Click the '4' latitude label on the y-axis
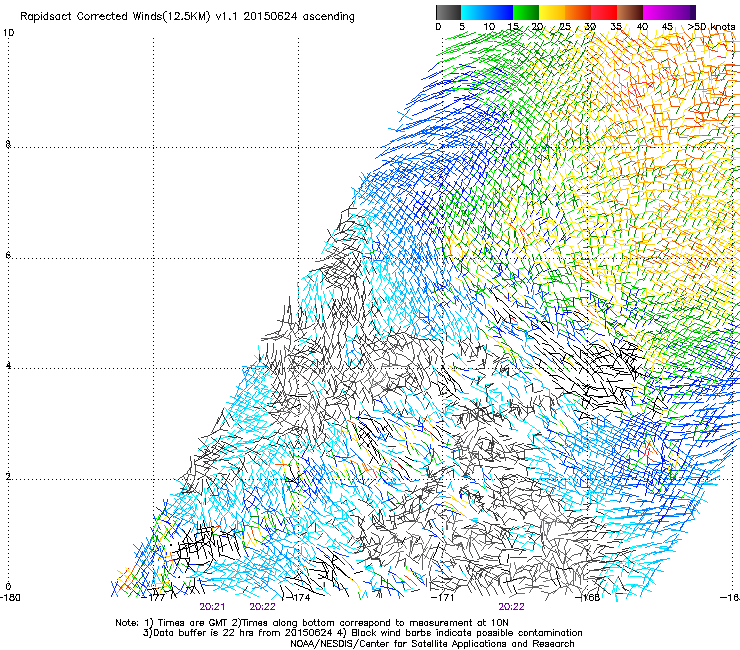This screenshot has height=650, width=740. (x=8, y=366)
